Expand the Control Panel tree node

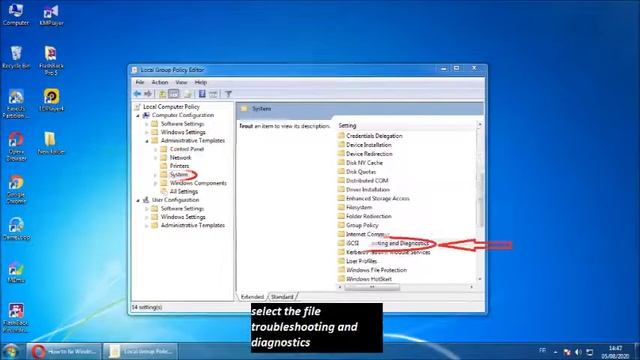click(x=156, y=149)
